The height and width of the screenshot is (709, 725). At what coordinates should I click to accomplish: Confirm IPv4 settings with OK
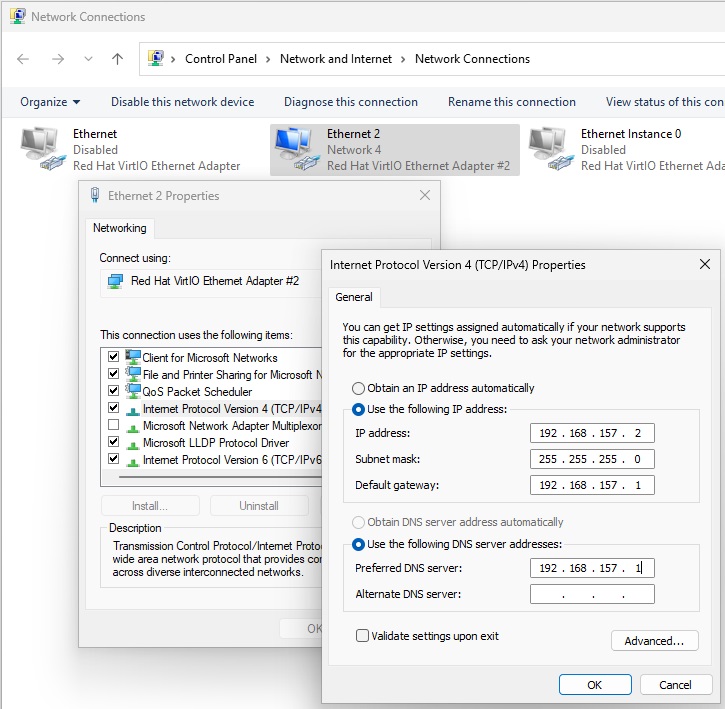pyautogui.click(x=595, y=684)
